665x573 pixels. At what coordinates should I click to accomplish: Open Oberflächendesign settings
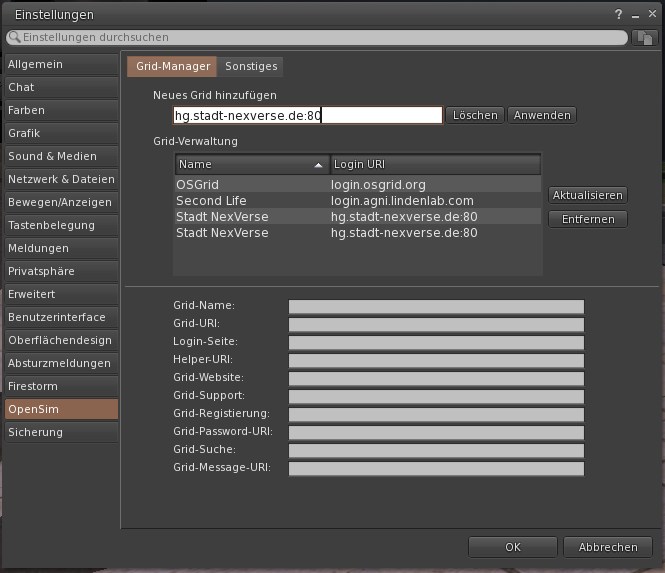pos(62,340)
